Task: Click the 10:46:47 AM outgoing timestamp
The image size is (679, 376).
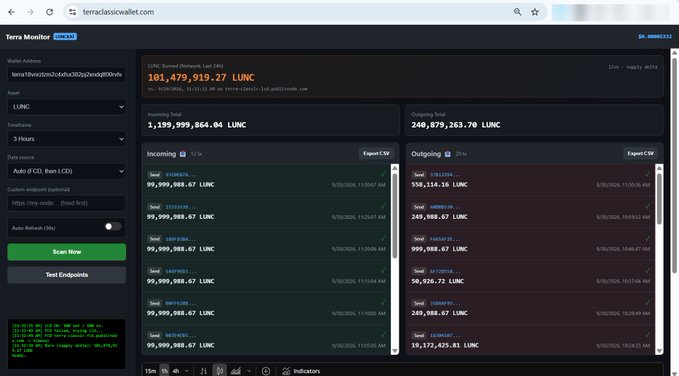Action: (x=623, y=249)
